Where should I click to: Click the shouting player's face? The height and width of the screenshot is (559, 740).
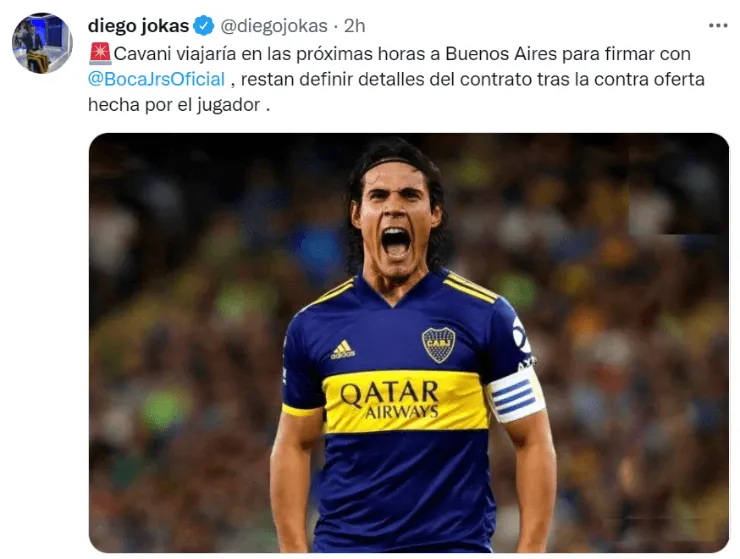[395, 222]
